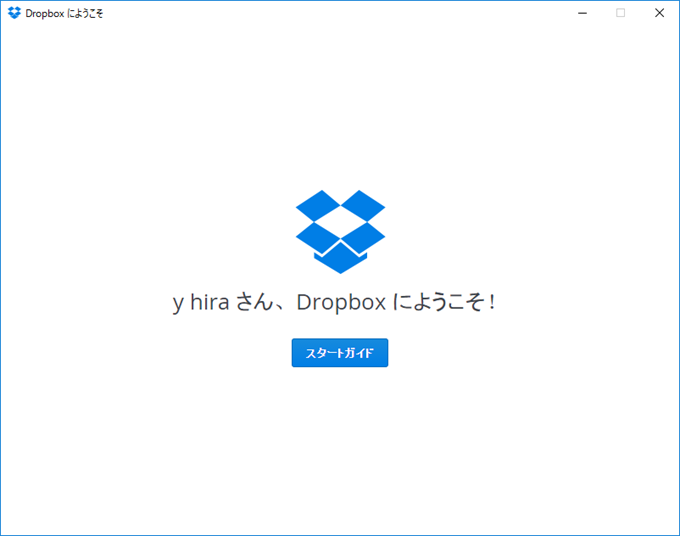Click the exclamation mark ending the welcome heading
The image size is (680, 536).
(492, 303)
